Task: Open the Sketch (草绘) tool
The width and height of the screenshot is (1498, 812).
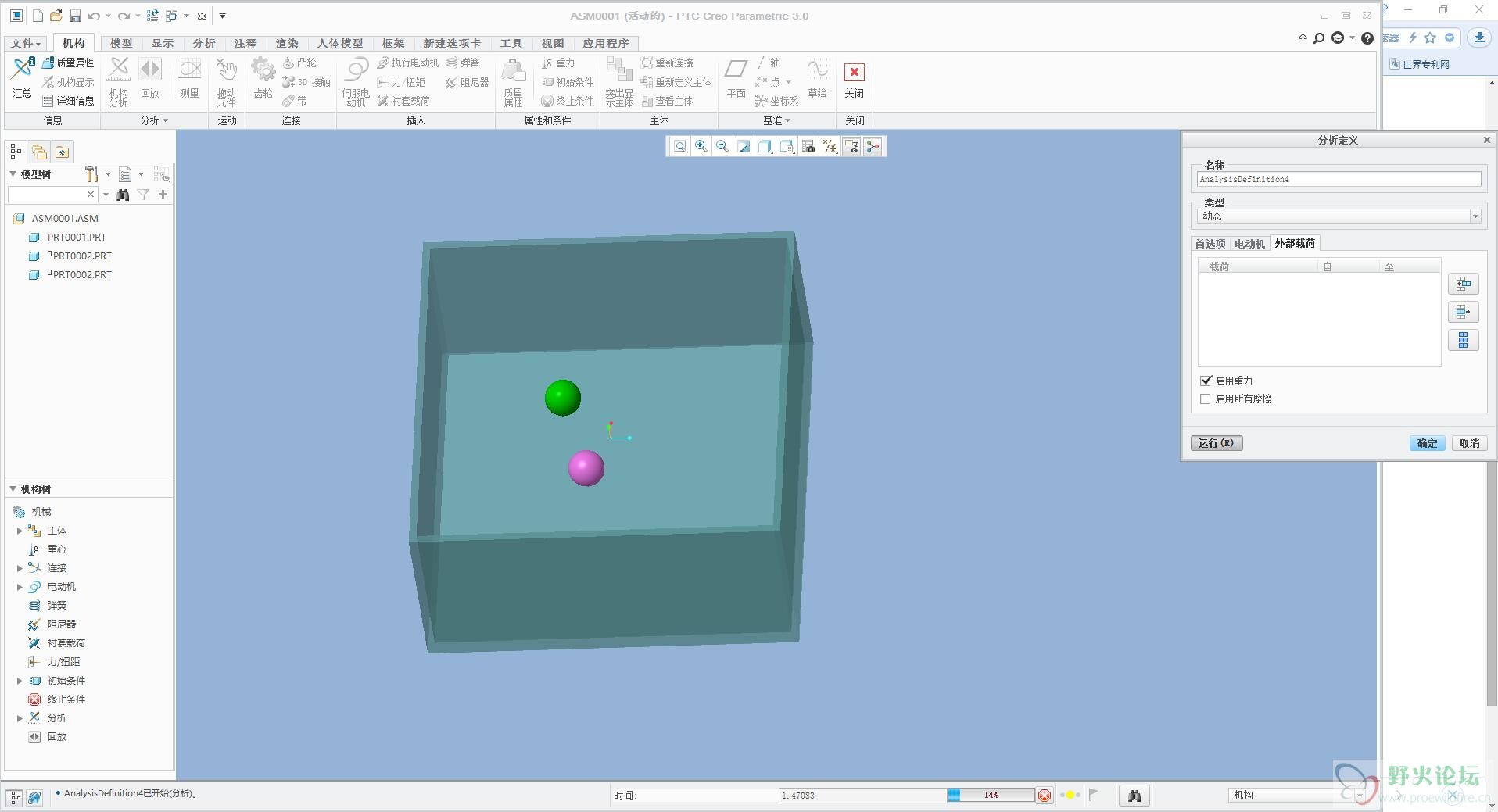Action: click(x=817, y=77)
